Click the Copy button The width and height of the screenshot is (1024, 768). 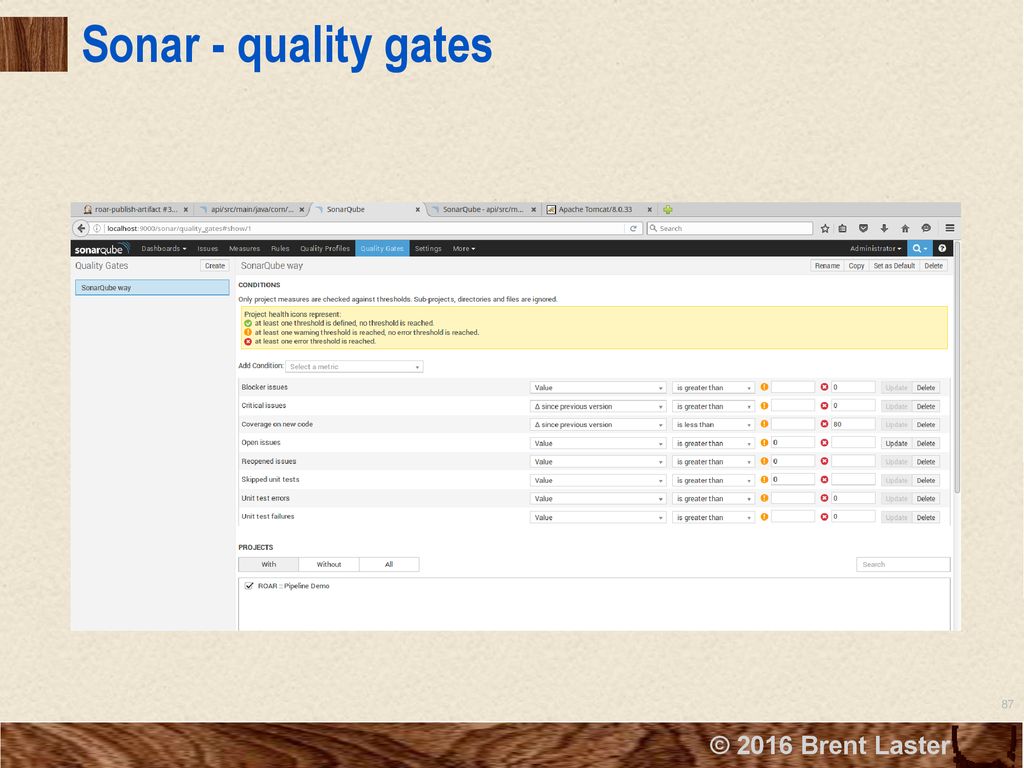pyautogui.click(x=856, y=266)
